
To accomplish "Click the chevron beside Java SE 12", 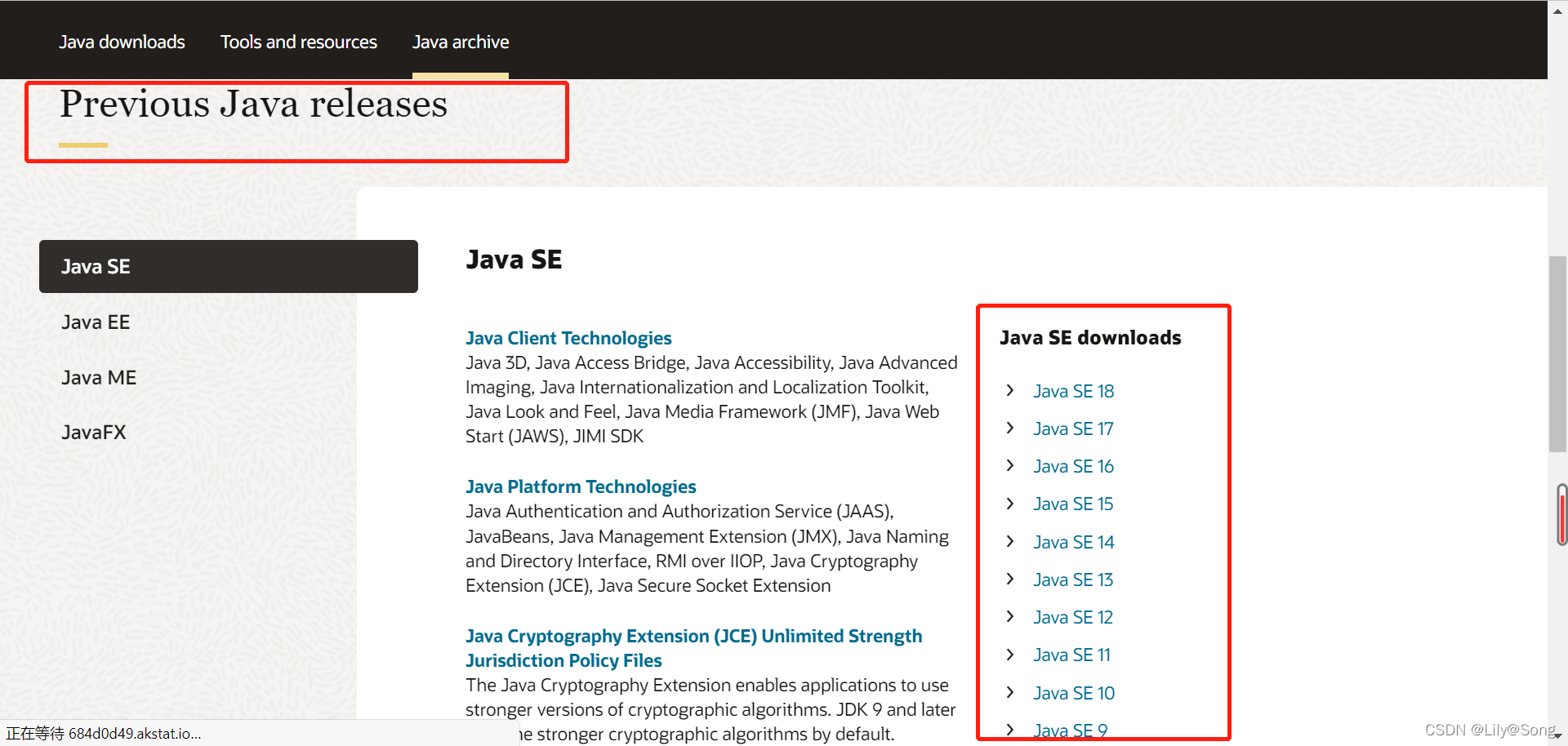I will (1010, 616).
